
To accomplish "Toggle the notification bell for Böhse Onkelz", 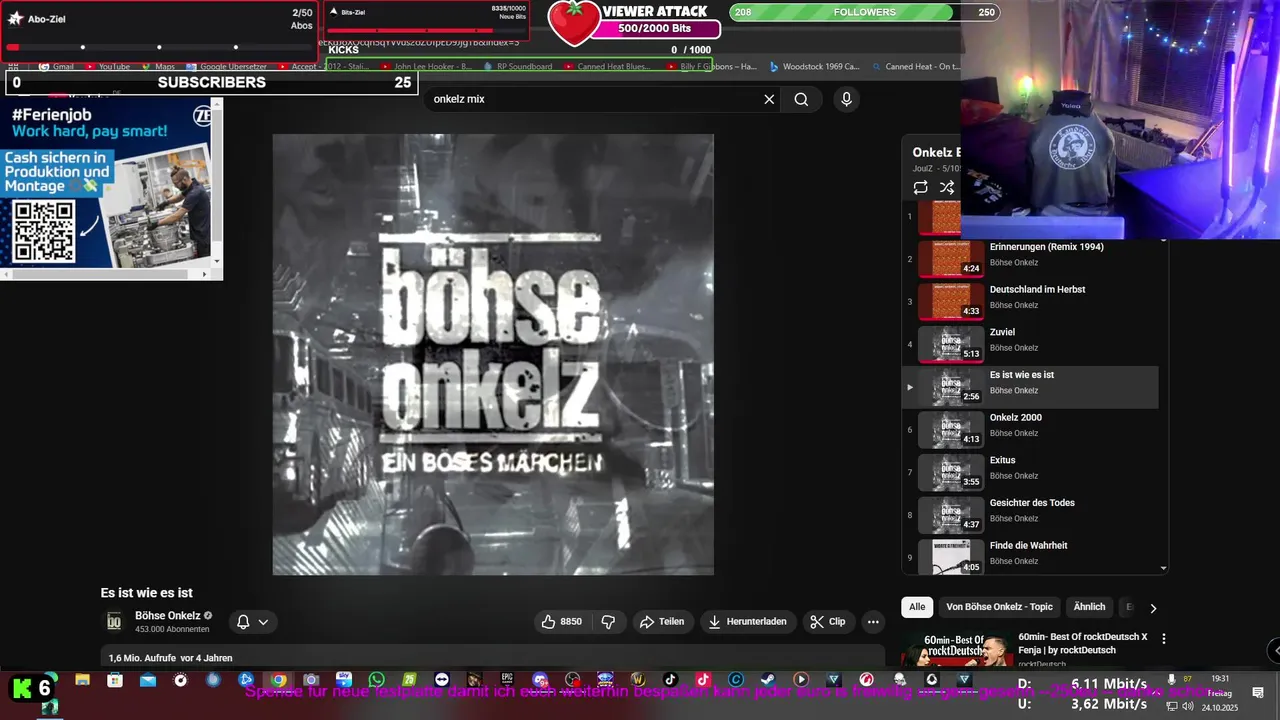I will pos(243,622).
